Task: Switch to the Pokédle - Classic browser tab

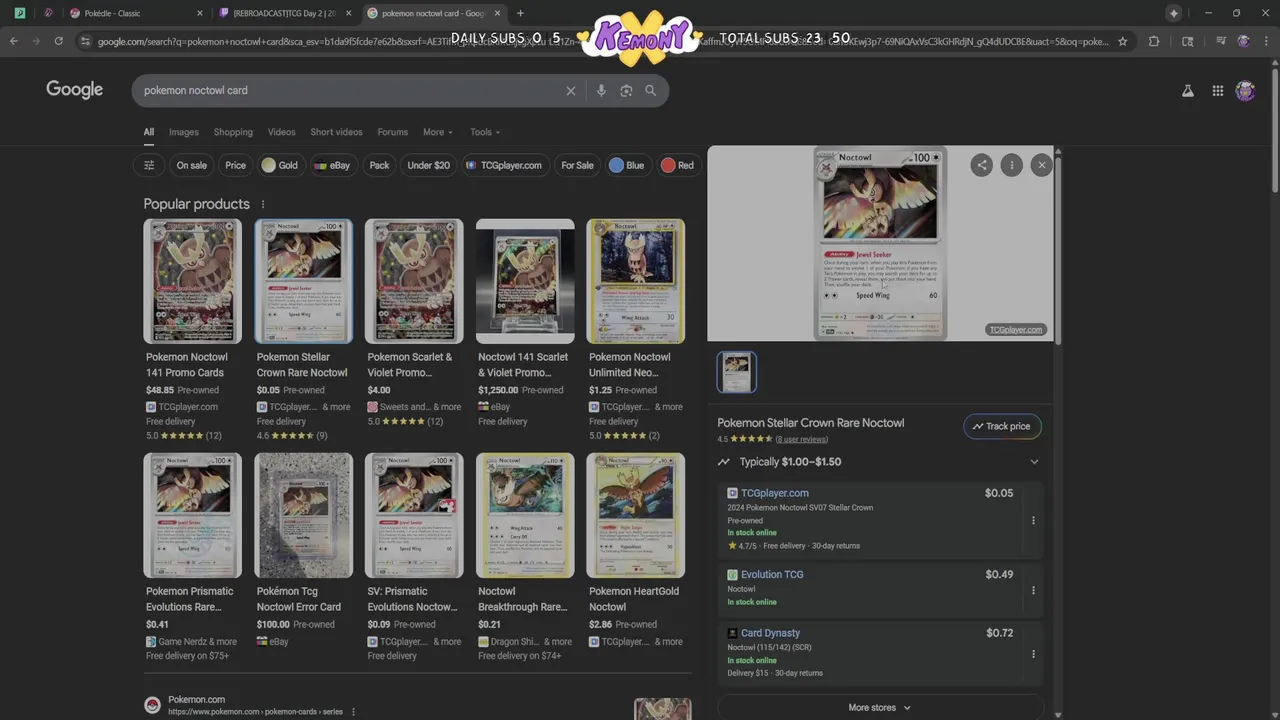Action: tap(135, 13)
